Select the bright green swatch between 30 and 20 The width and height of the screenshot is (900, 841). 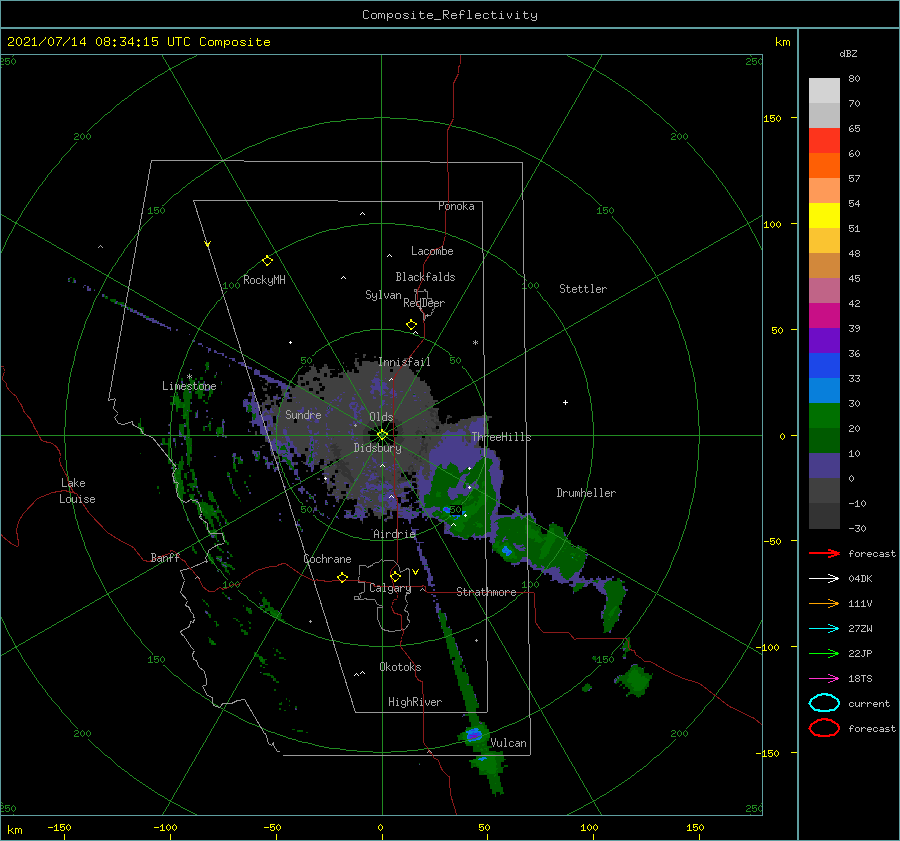824,415
